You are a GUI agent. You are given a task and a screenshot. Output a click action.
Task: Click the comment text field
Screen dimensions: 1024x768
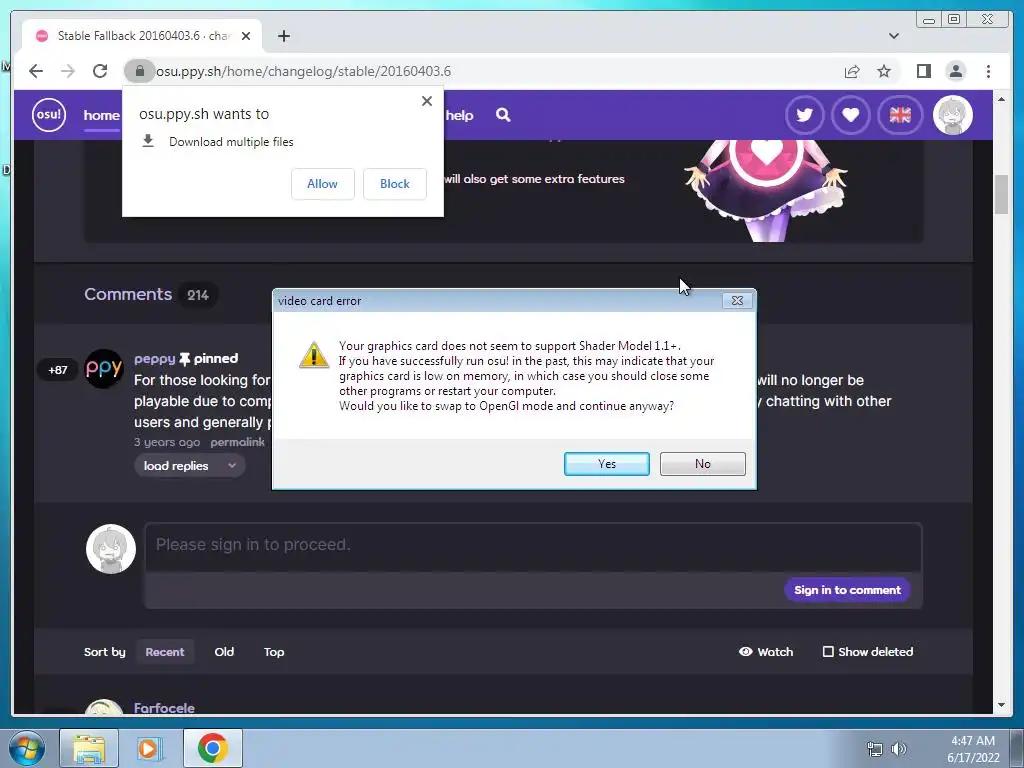point(533,547)
